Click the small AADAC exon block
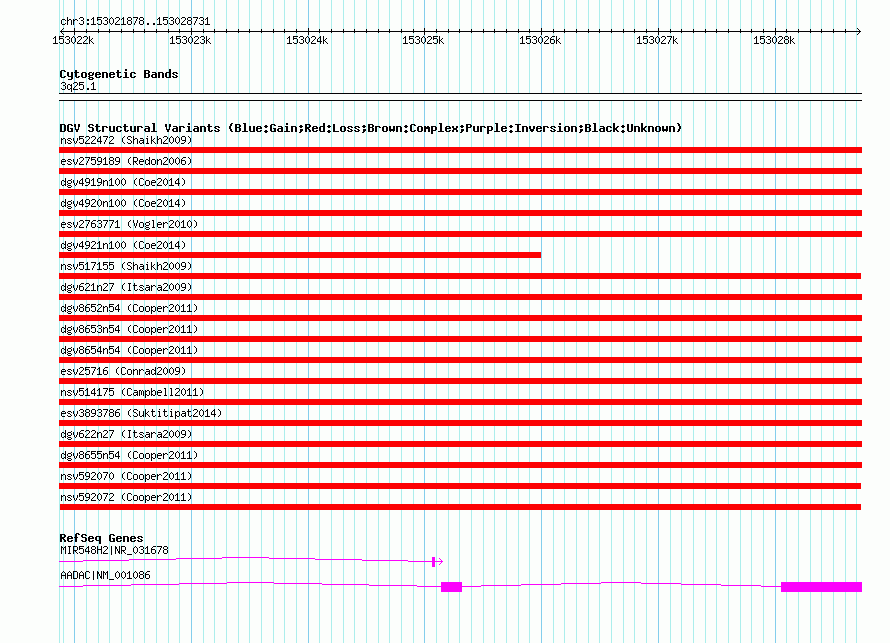 click(x=452, y=587)
